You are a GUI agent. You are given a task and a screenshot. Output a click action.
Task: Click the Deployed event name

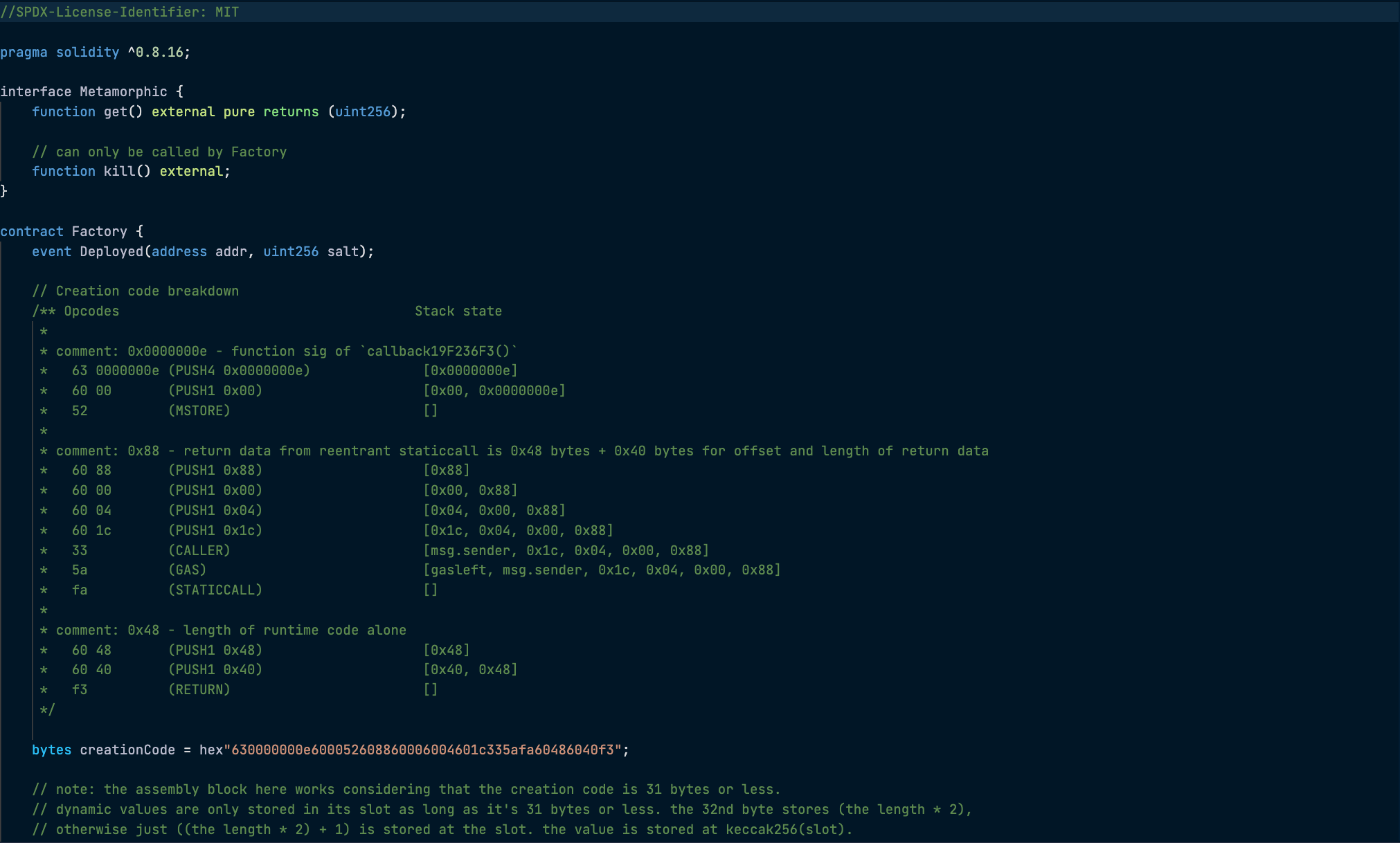[111, 251]
